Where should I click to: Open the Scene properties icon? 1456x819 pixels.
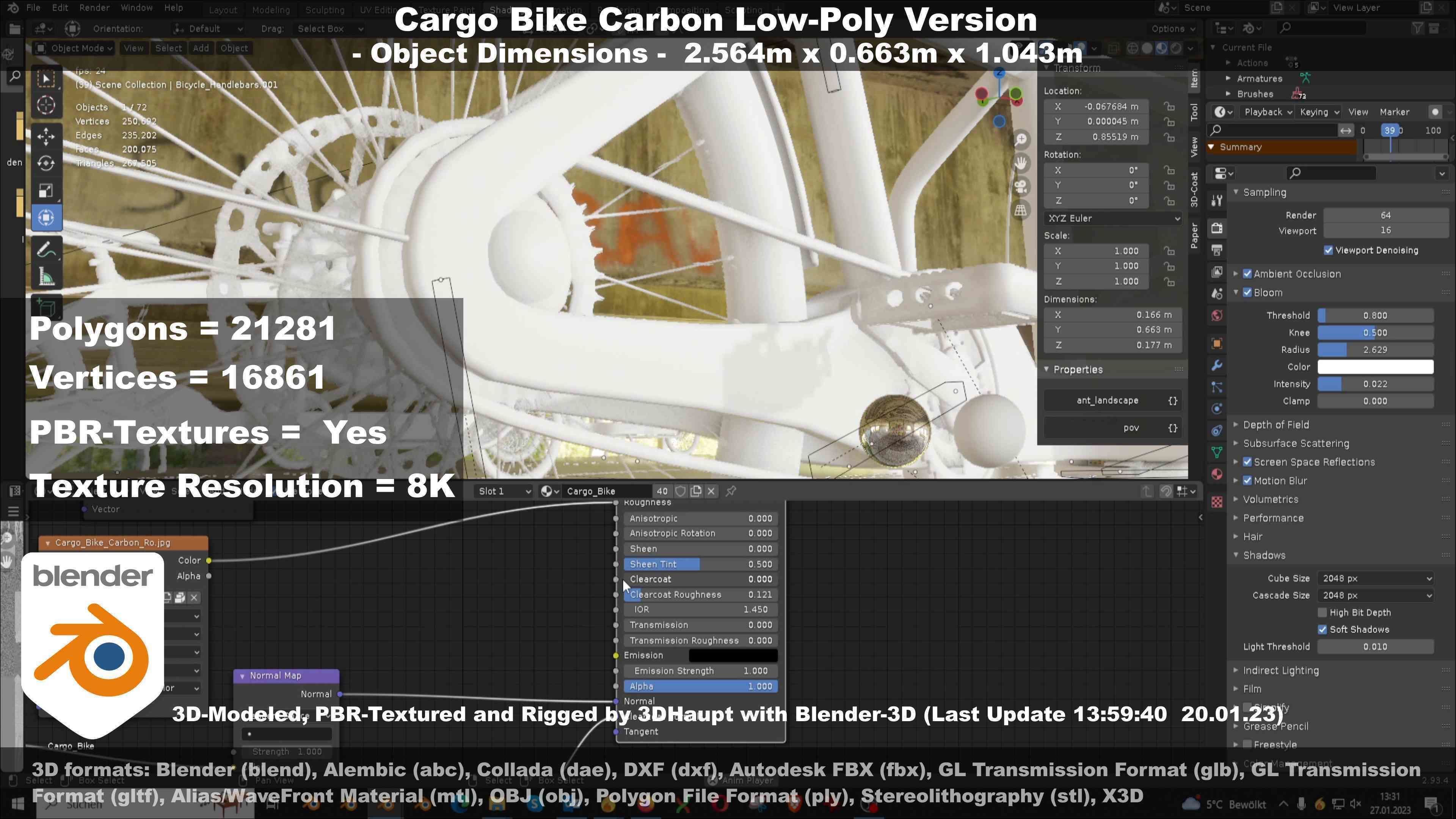(1217, 293)
